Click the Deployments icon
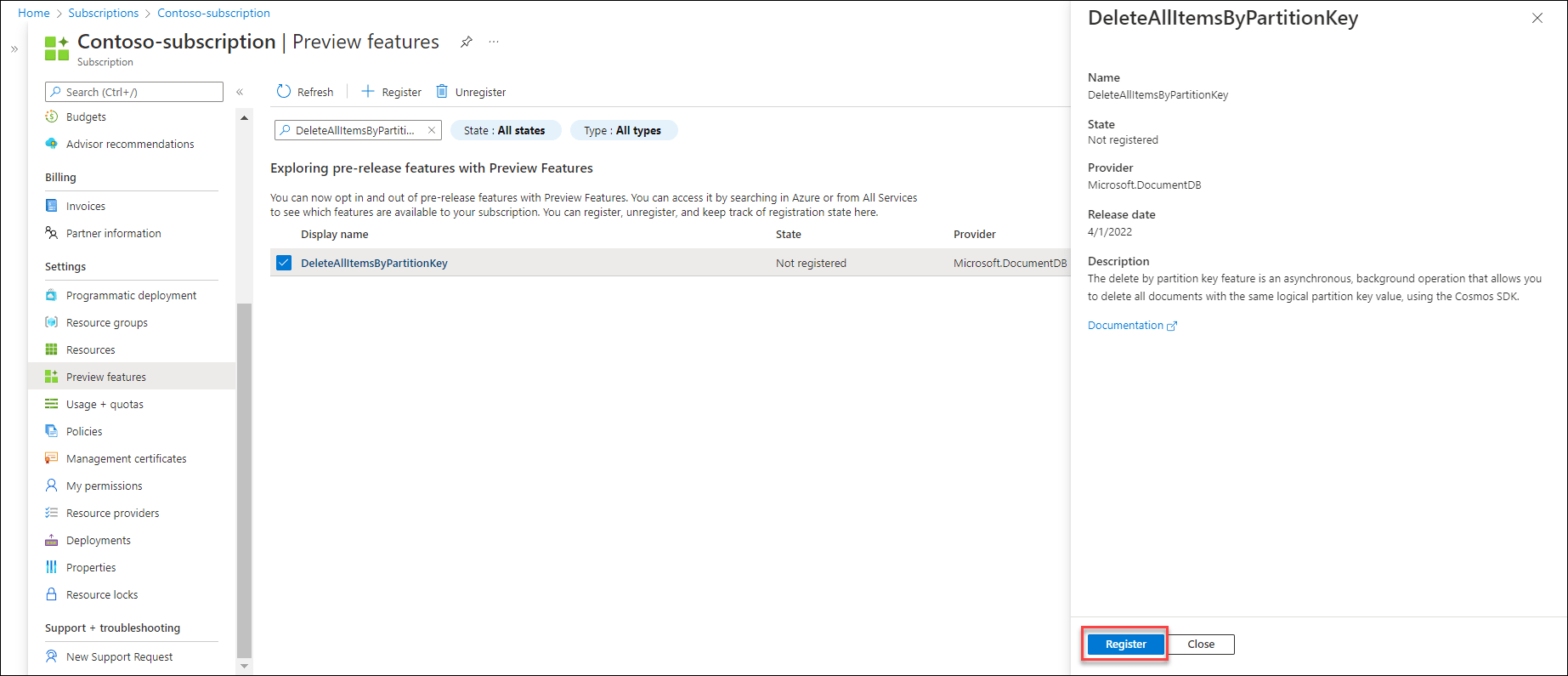 (52, 540)
